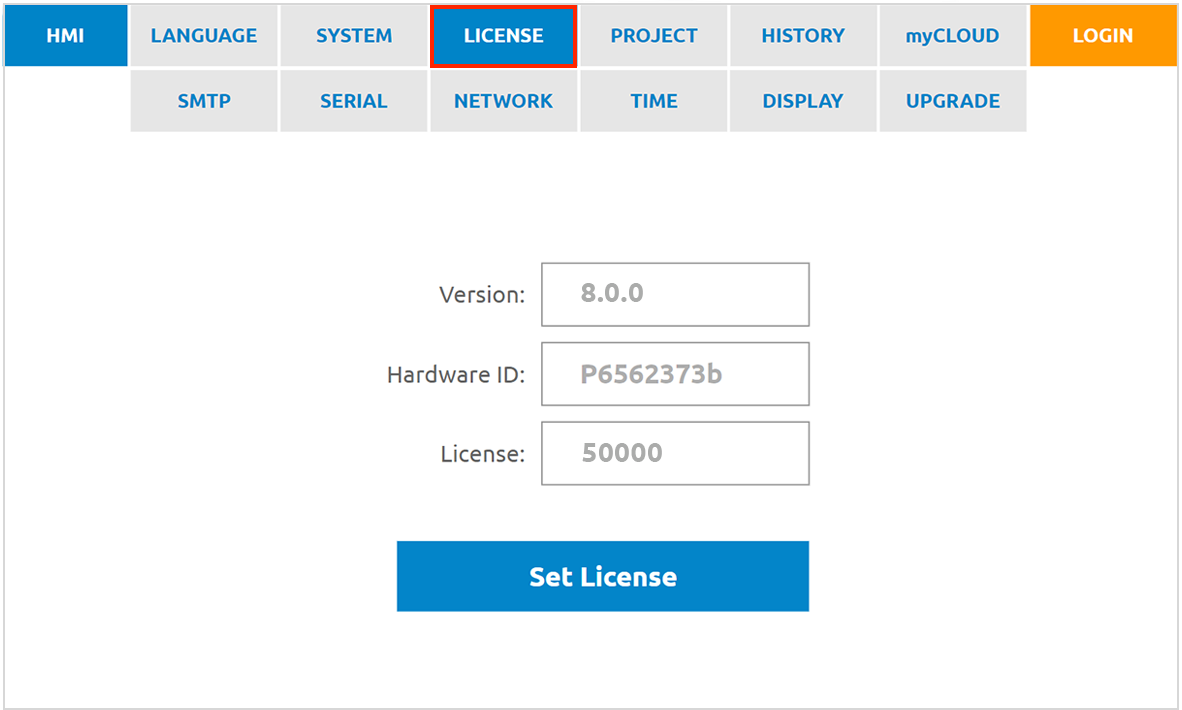Screen dimensions: 1182x710
Task: Open the SMTP settings tab
Action: [204, 101]
